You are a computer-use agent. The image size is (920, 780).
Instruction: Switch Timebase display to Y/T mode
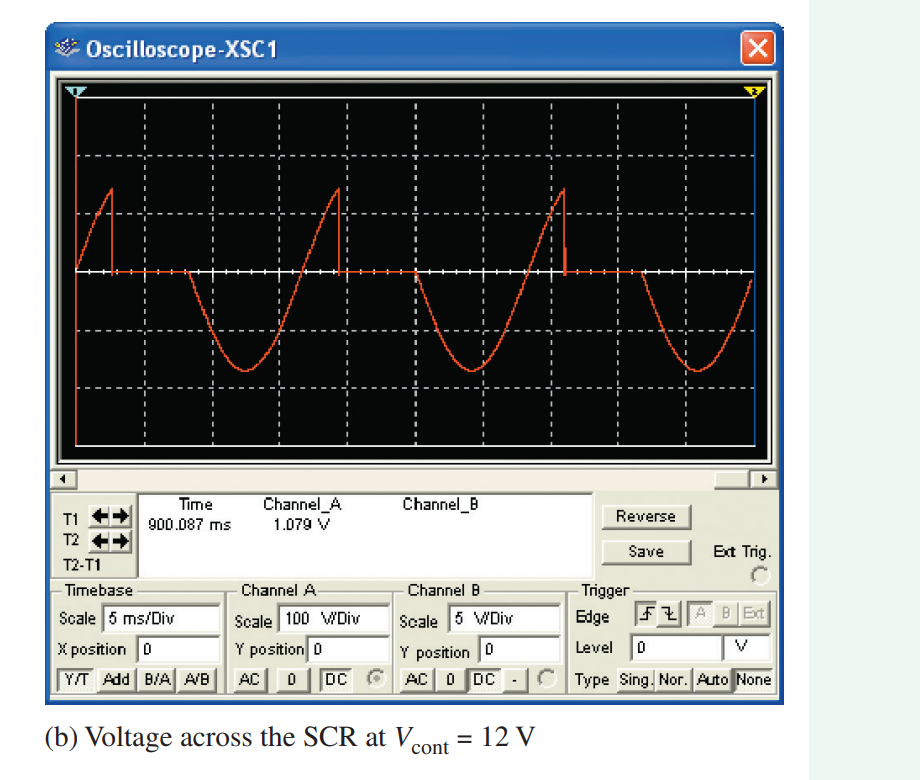(76, 678)
